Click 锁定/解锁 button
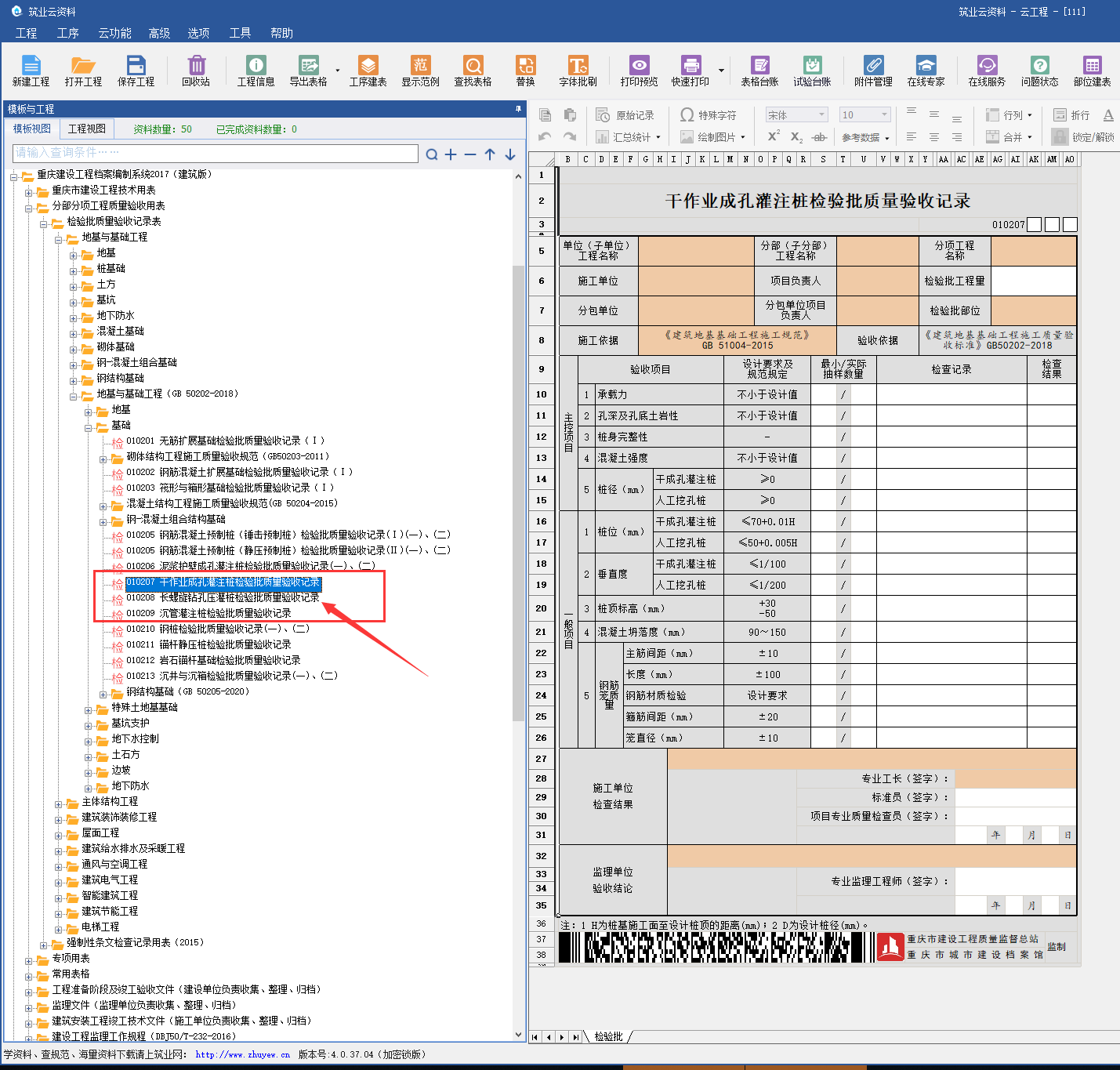 pyautogui.click(x=1083, y=137)
